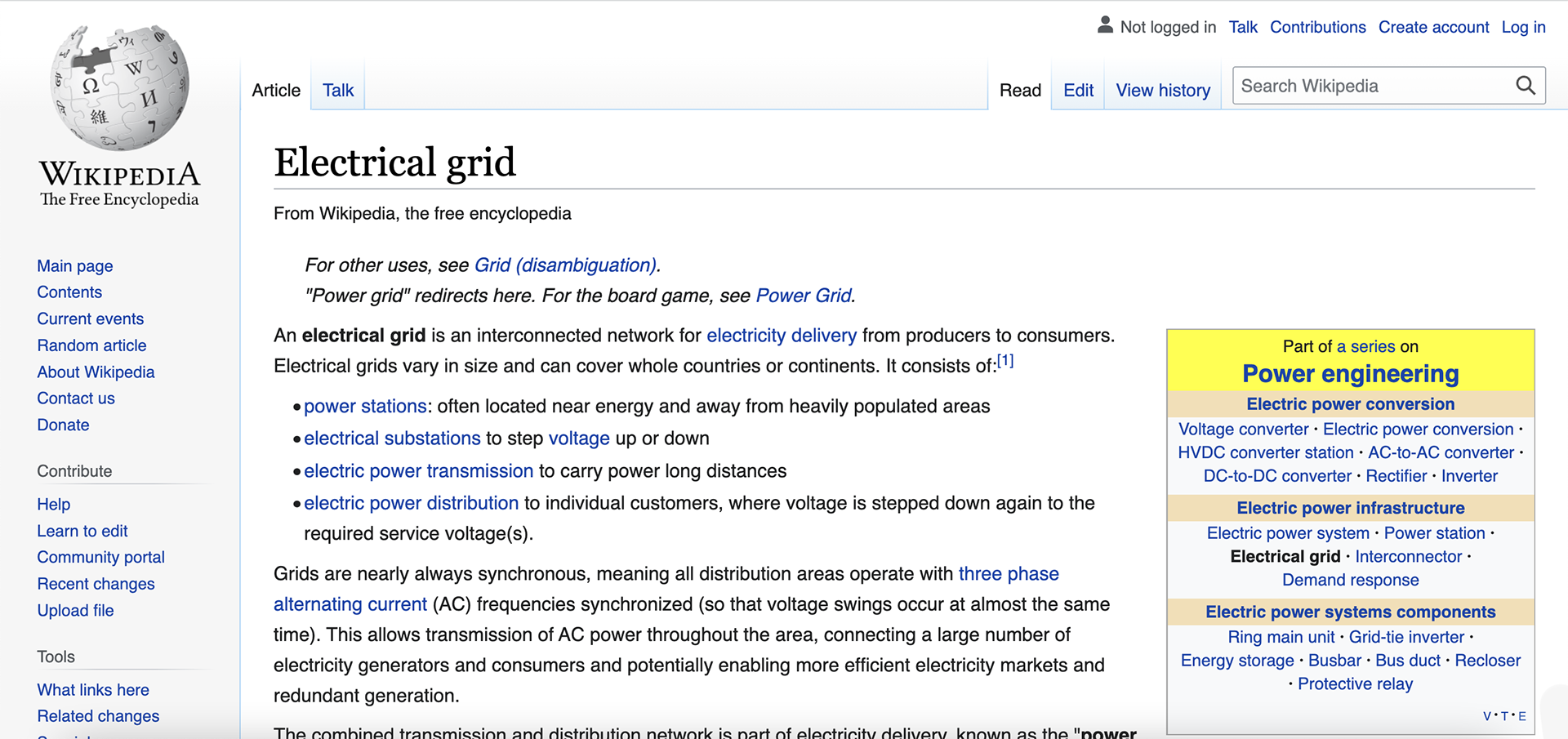This screenshot has width=1568, height=739.
Task: Click Random article in sidebar
Action: pos(91,345)
